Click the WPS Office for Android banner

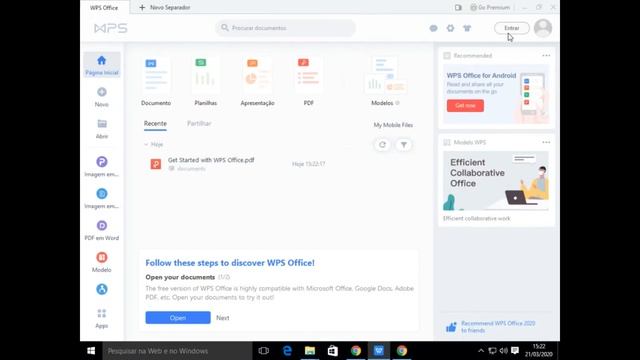pos(496,94)
